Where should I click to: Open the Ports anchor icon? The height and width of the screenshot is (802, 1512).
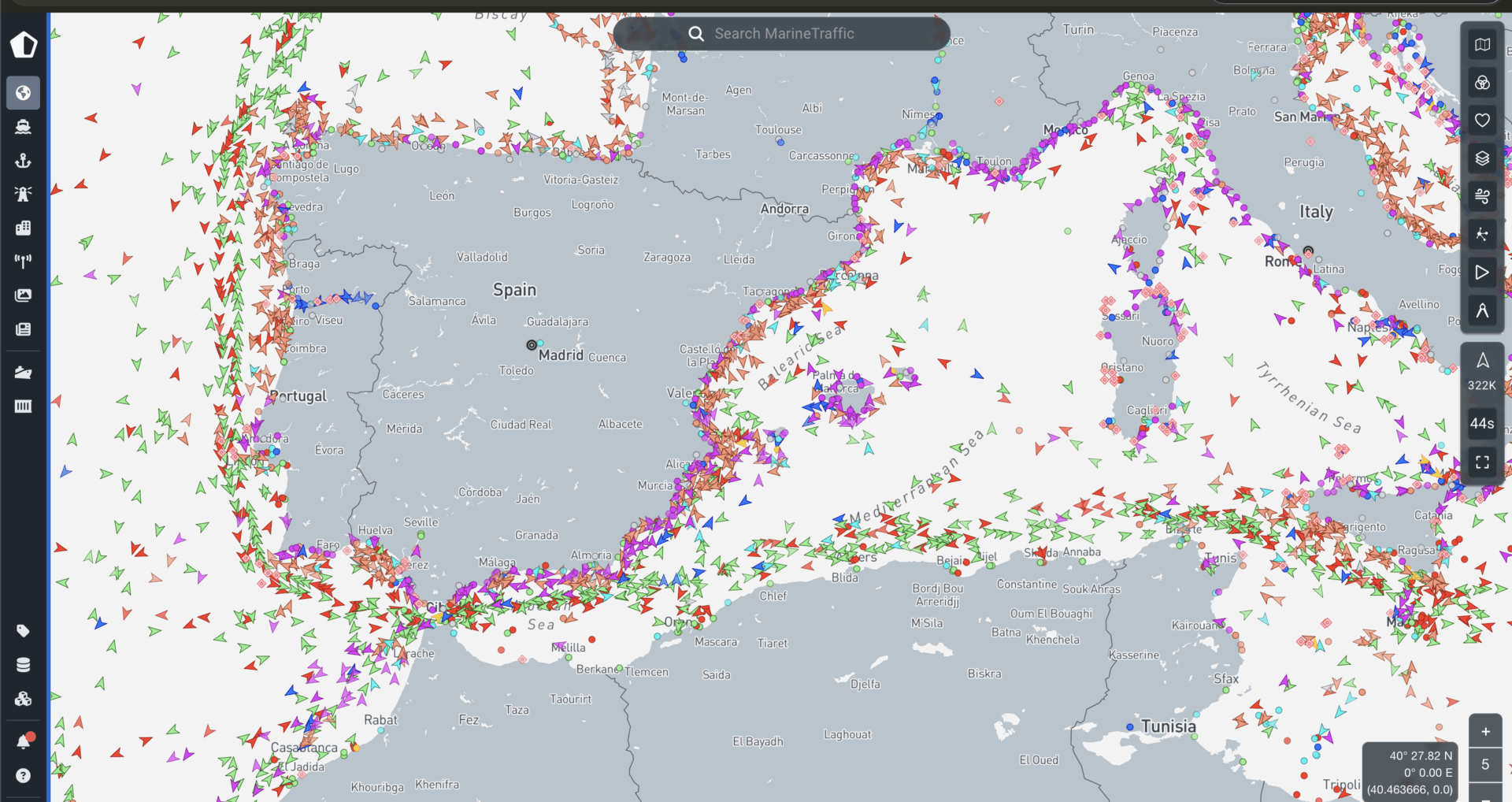tap(23, 161)
